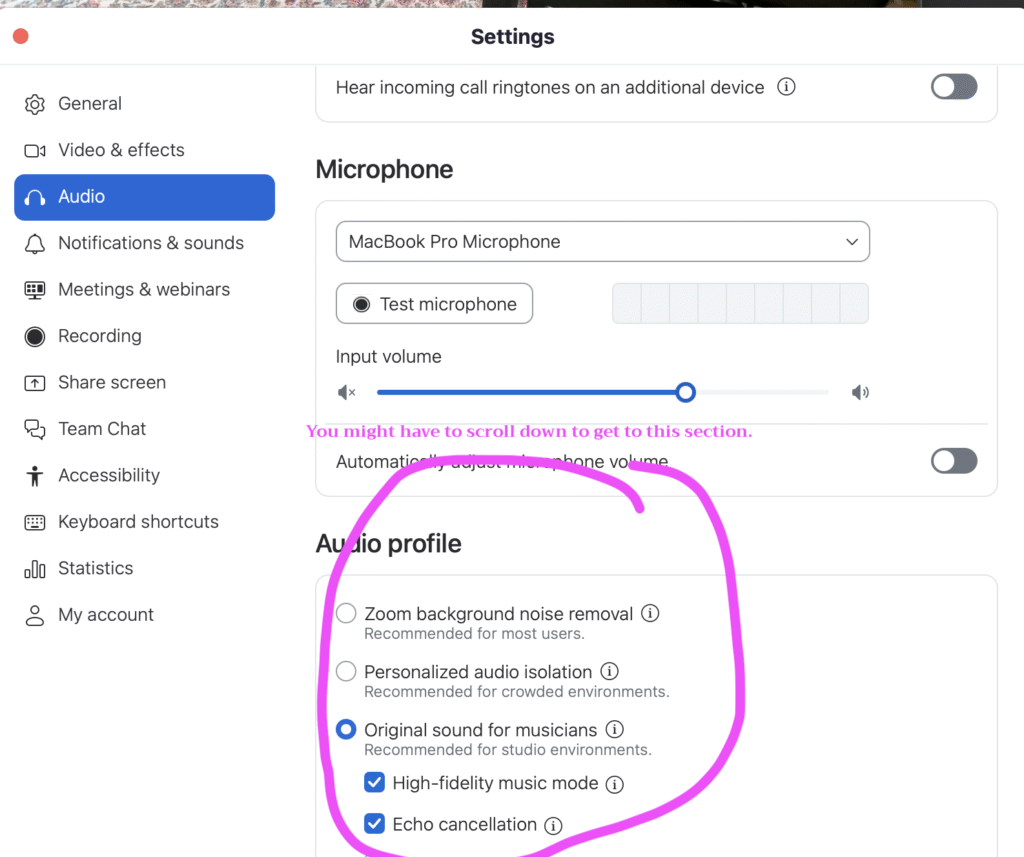Screen dimensions: 1024x857
Task: Open Team Chat bubble icon
Action: click(x=35, y=429)
